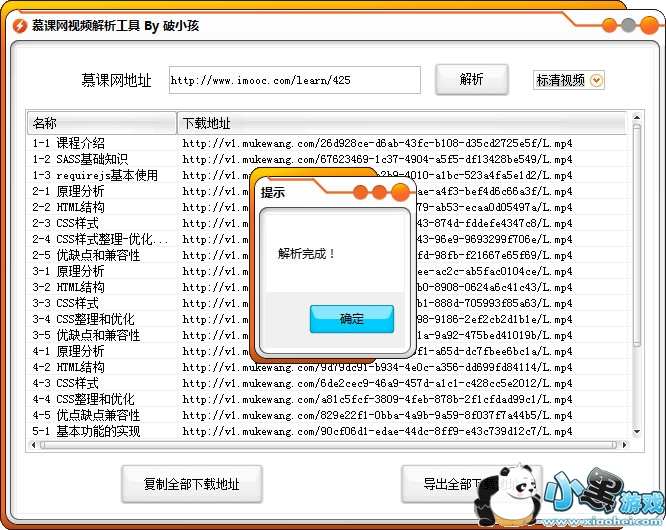This screenshot has height=530, width=666.
Task: Confirm the dialog with 确定 button
Action: coord(352,319)
